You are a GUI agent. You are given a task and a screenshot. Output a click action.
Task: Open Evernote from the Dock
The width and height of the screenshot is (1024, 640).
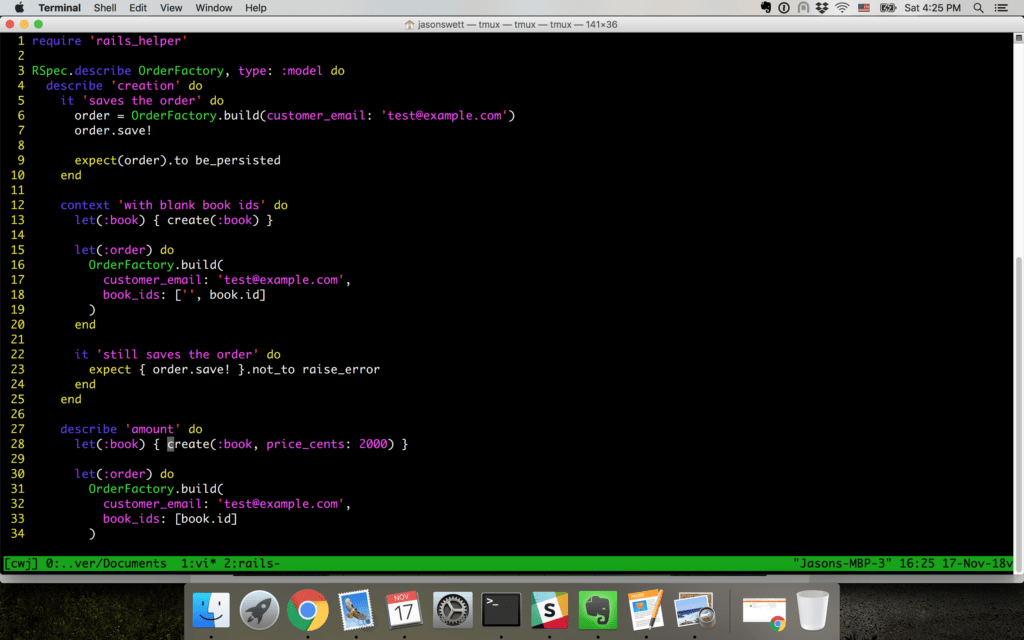click(x=598, y=608)
